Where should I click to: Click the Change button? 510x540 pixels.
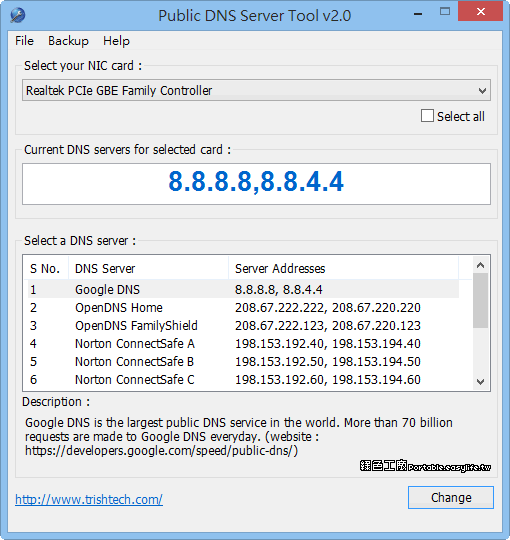click(x=451, y=497)
